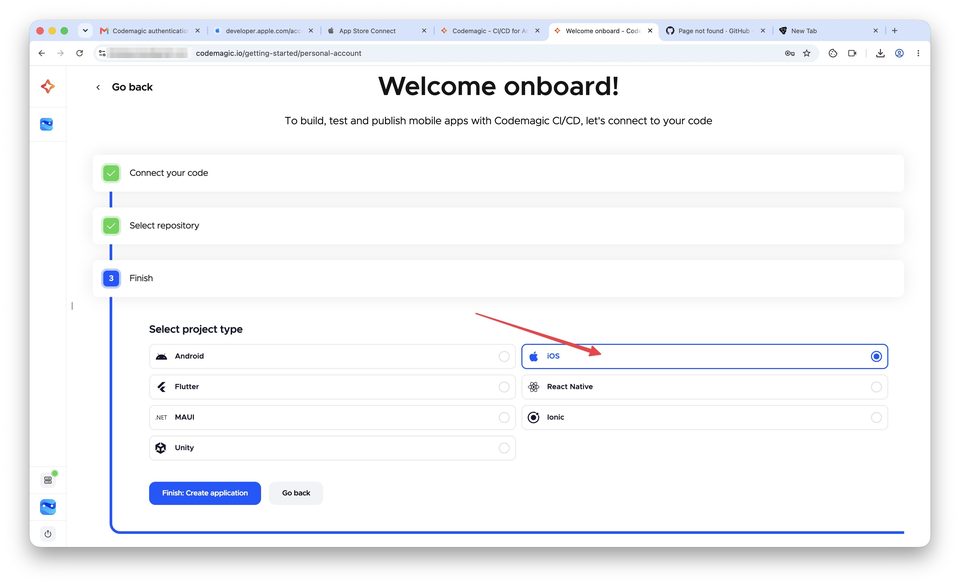Viewport: 960px width, 586px height.
Task: Select the Android radio button
Action: click(x=504, y=356)
